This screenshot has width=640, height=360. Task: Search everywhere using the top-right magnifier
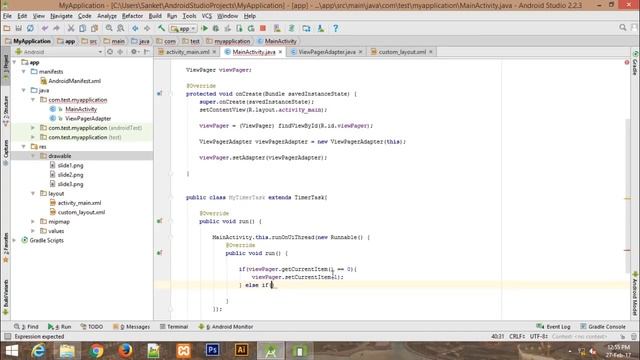(622, 27)
